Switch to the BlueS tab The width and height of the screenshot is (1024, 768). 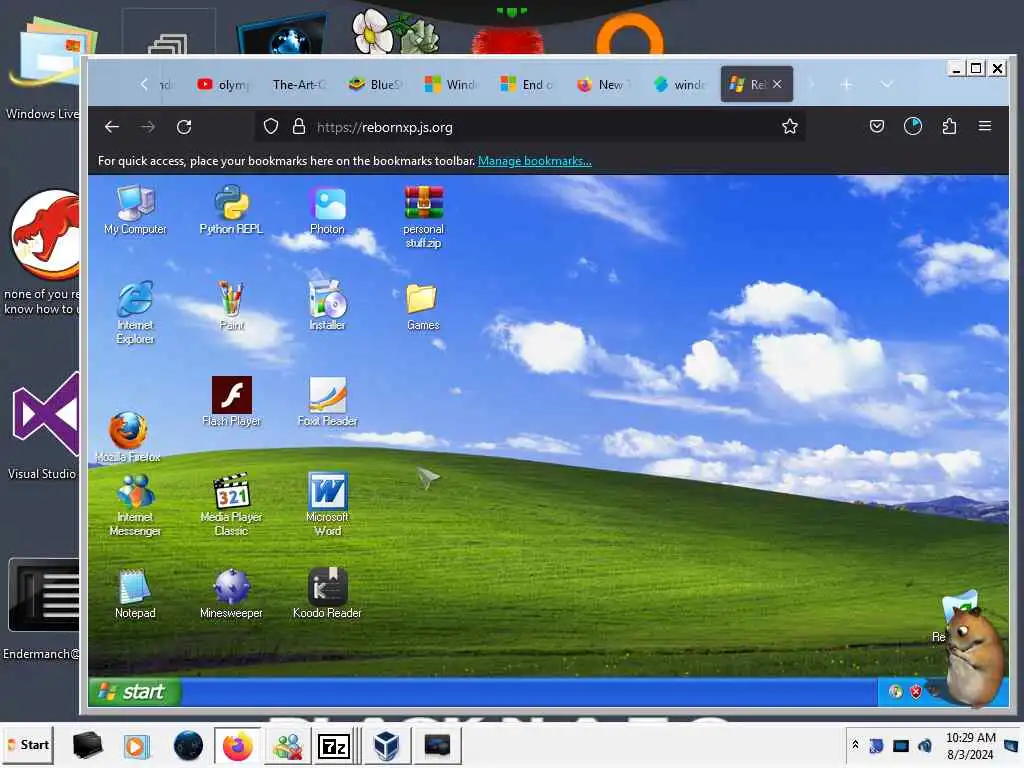[376, 84]
